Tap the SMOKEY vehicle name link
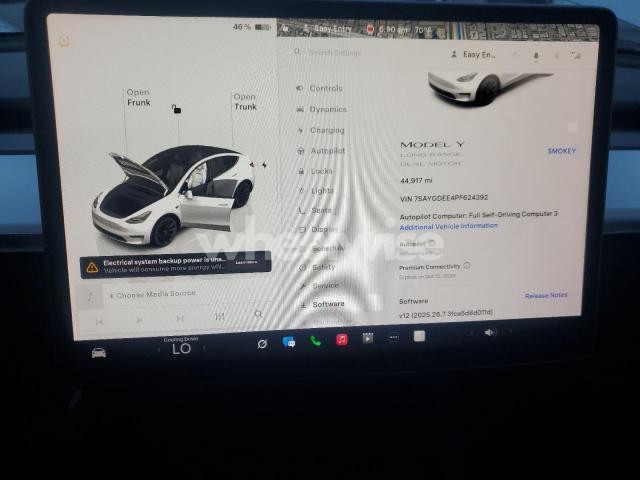The width and height of the screenshot is (640, 480). pyautogui.click(x=561, y=151)
